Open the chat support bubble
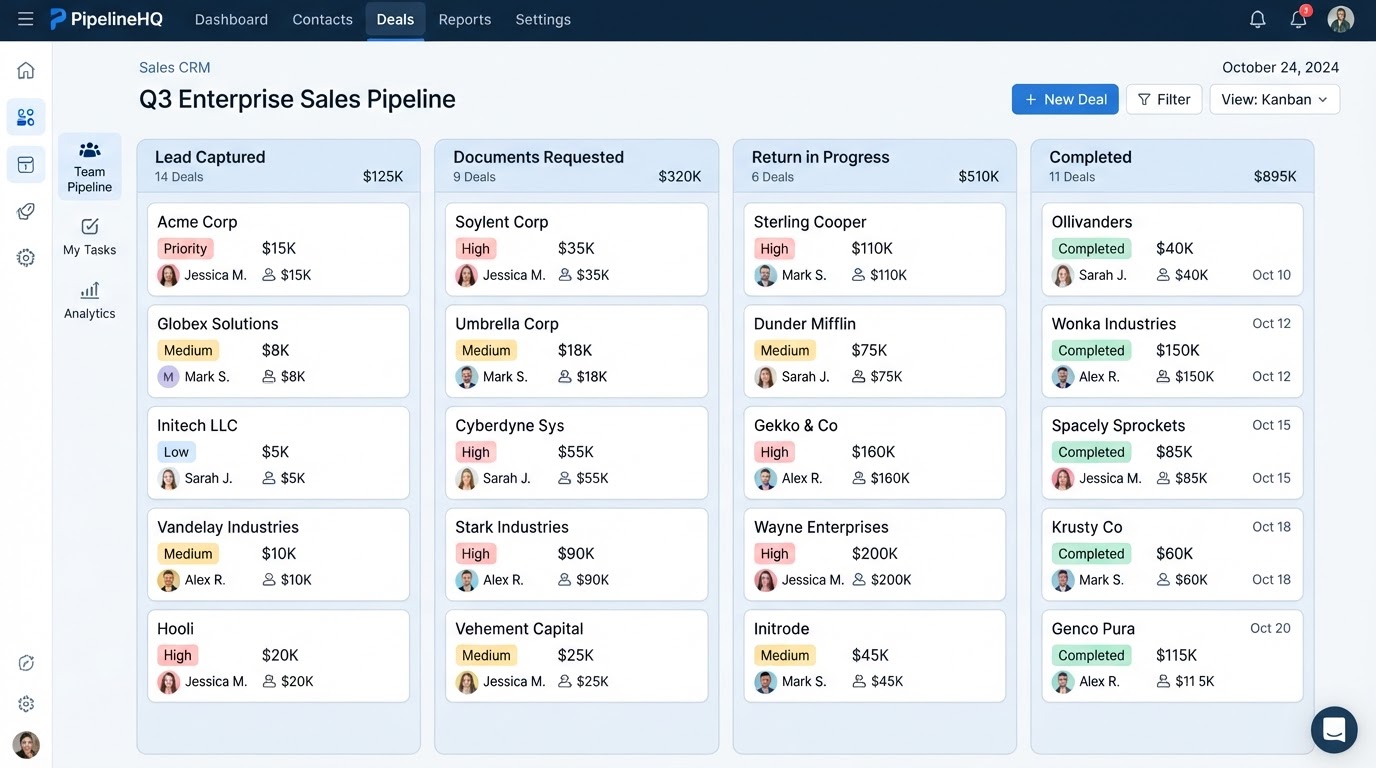The image size is (1376, 768). pyautogui.click(x=1334, y=730)
